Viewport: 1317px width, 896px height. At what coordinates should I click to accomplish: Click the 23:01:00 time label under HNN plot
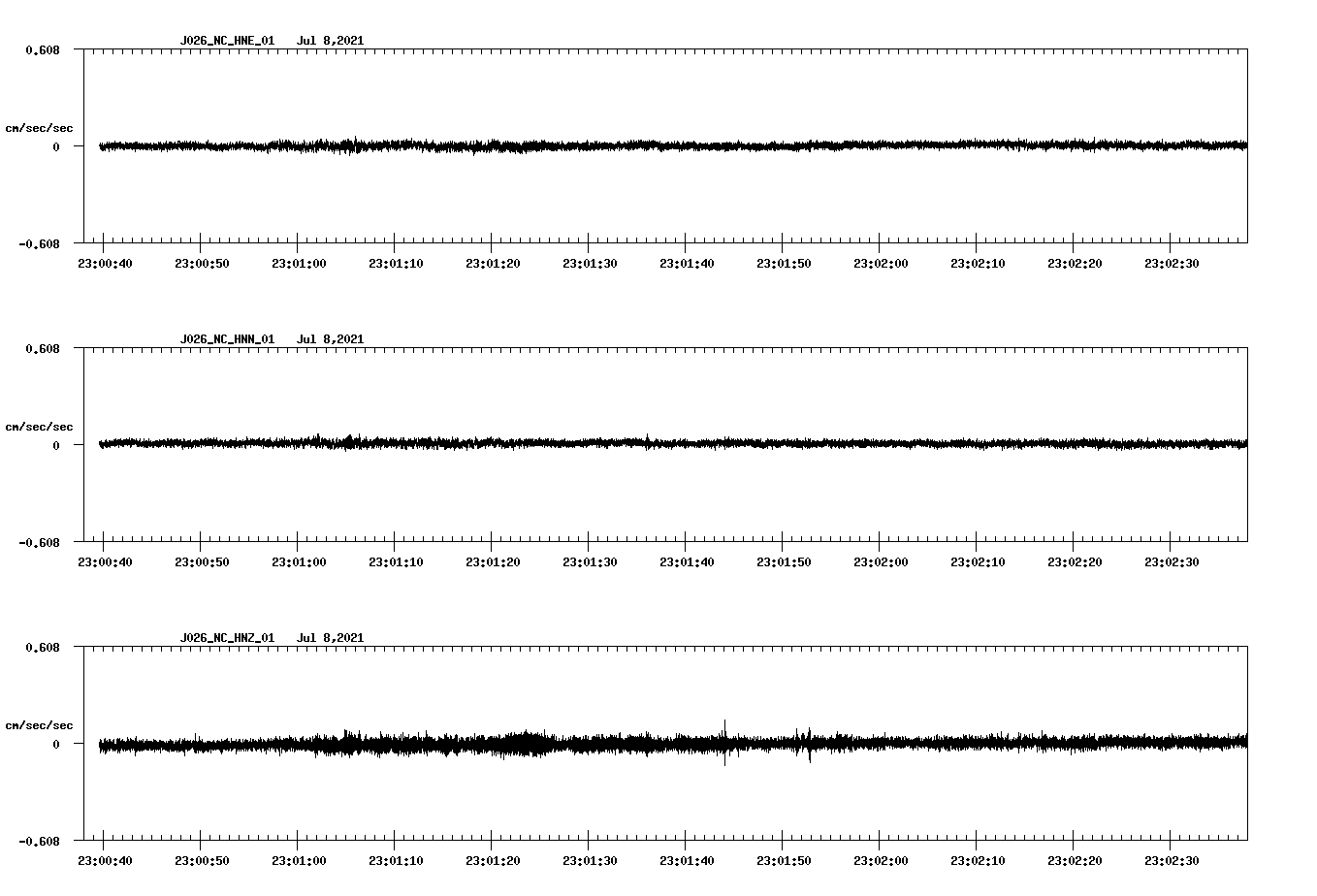(x=299, y=562)
